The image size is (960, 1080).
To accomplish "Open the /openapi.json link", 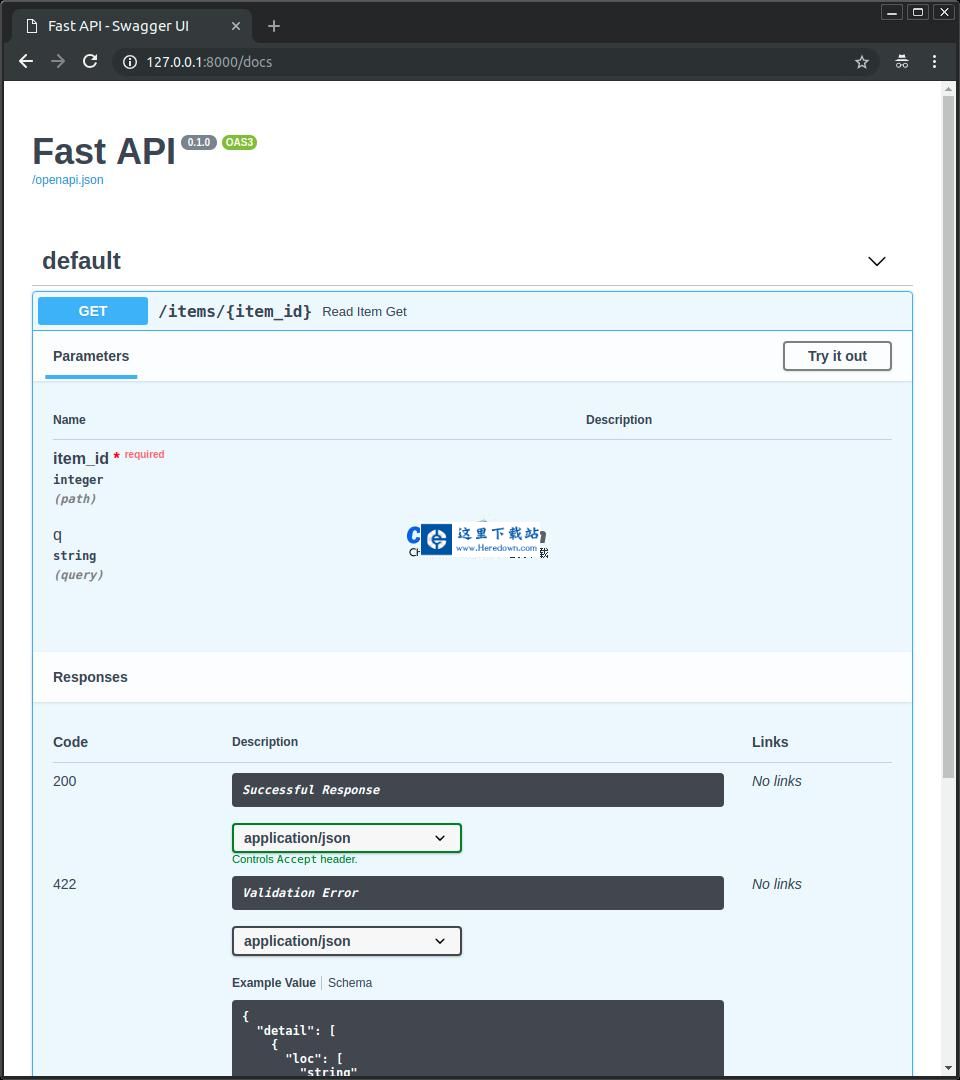I will (x=67, y=179).
